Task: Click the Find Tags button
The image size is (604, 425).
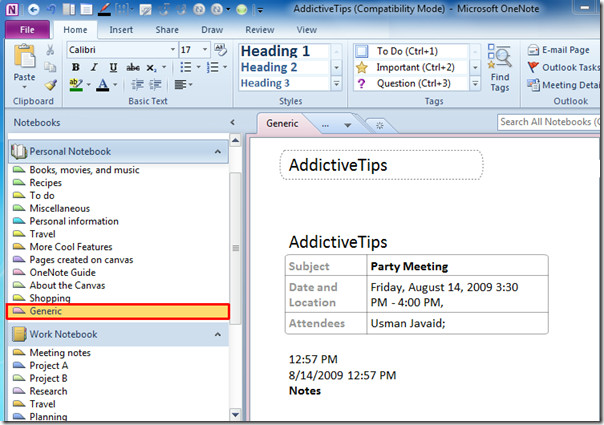Action: pyautogui.click(x=500, y=68)
